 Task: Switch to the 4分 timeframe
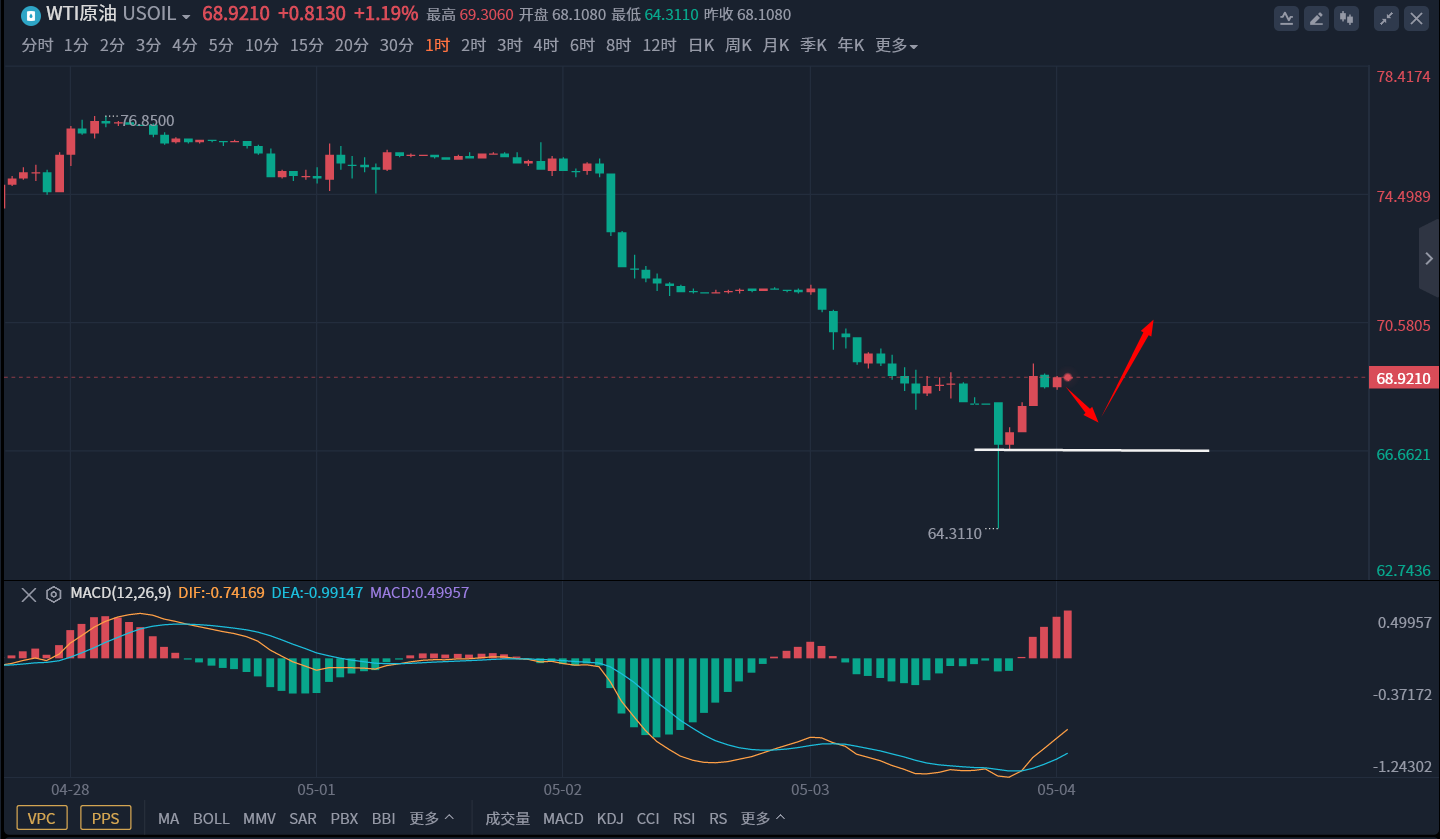[x=184, y=45]
